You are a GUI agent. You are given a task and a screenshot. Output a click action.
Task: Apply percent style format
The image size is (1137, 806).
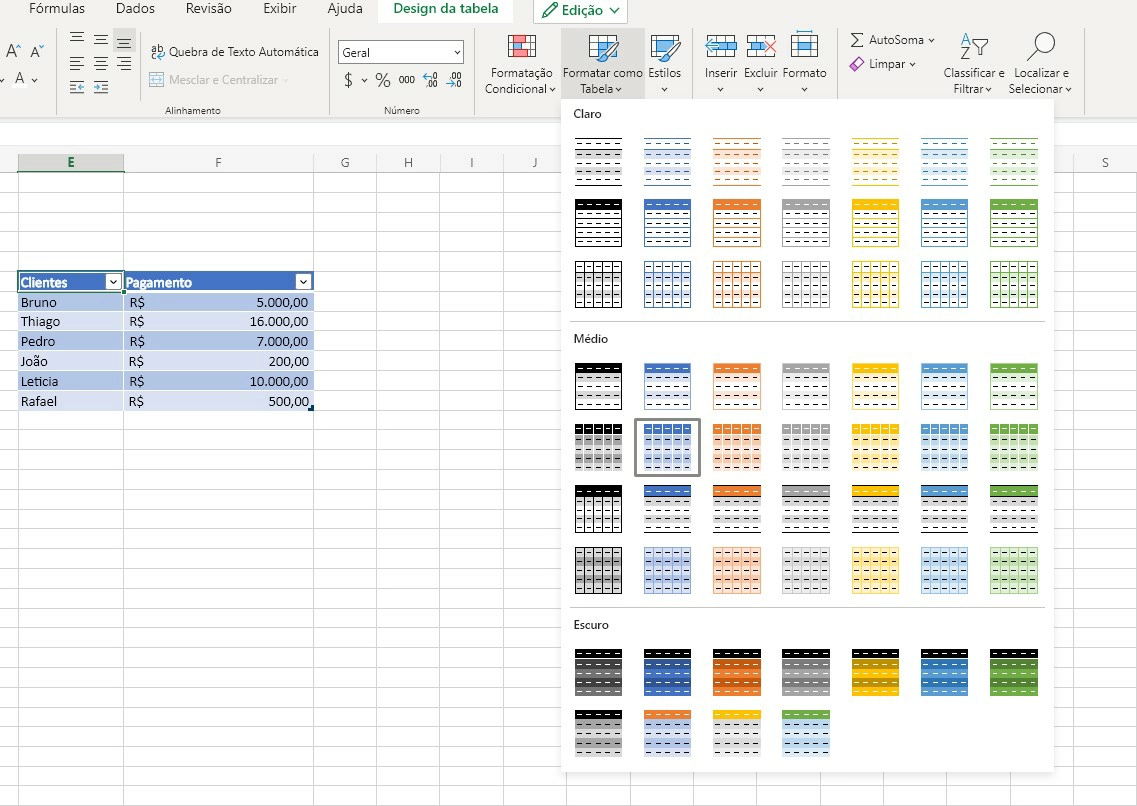pyautogui.click(x=383, y=80)
